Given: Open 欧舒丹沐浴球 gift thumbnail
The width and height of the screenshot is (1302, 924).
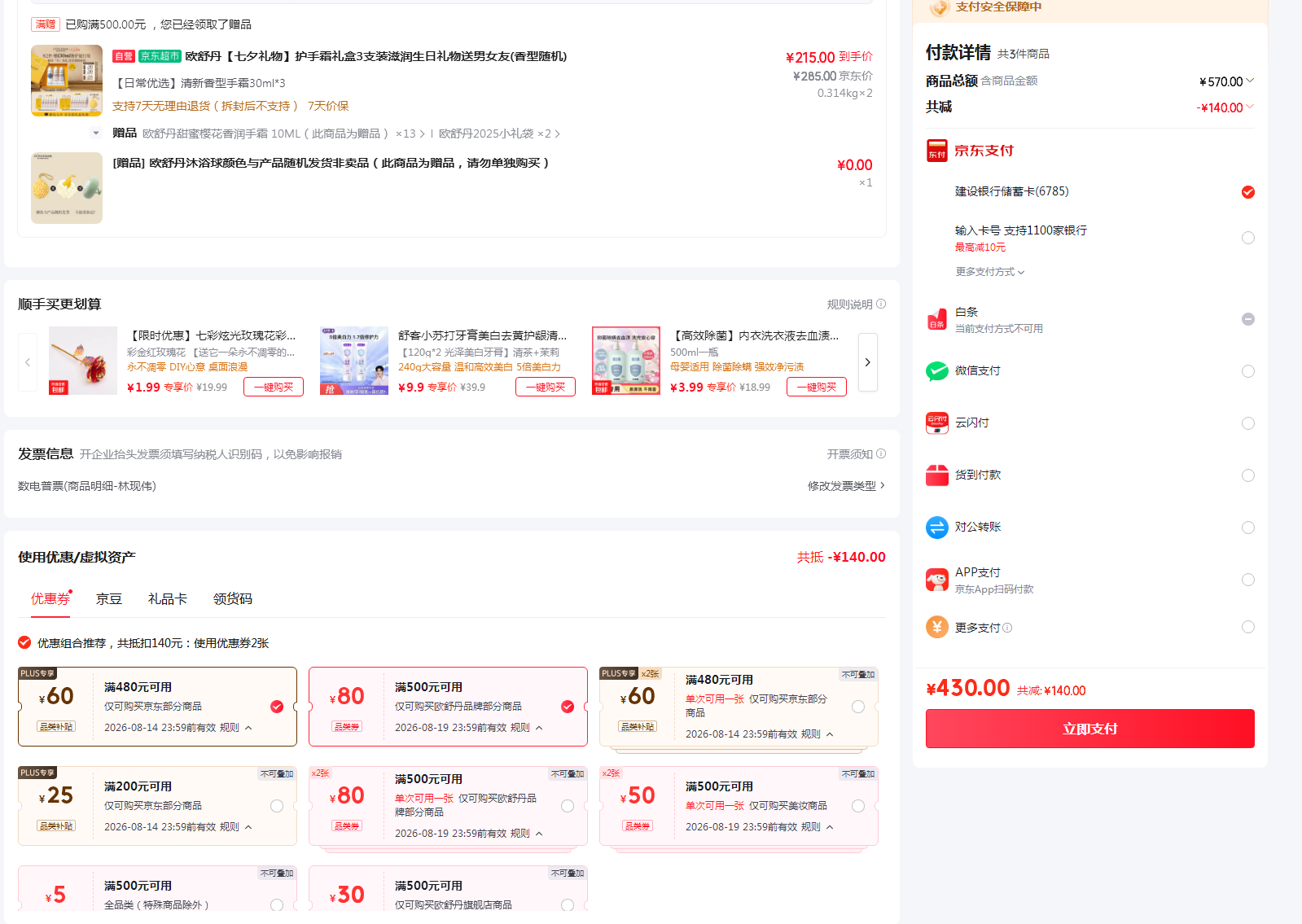Looking at the screenshot, I should 67,188.
